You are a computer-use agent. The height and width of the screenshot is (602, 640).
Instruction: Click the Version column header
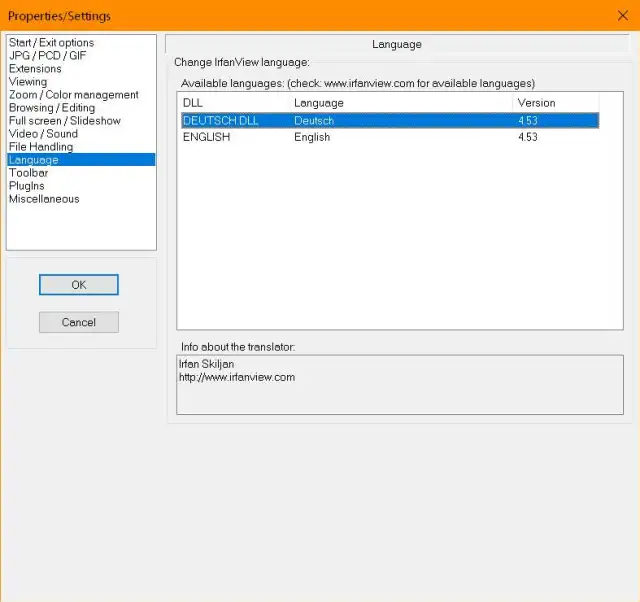pos(555,103)
